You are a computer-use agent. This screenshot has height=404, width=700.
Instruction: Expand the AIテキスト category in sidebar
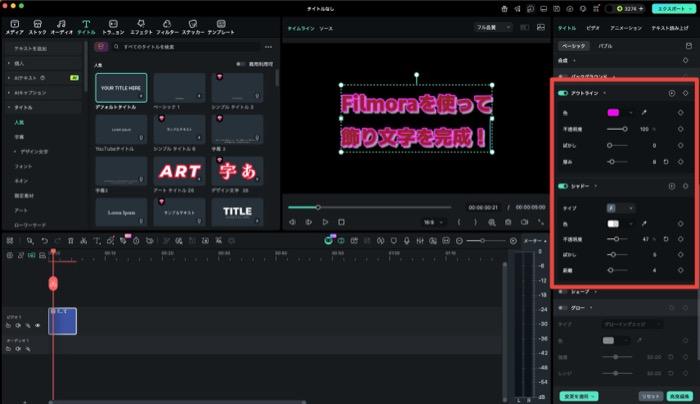pyautogui.click(x=9, y=78)
